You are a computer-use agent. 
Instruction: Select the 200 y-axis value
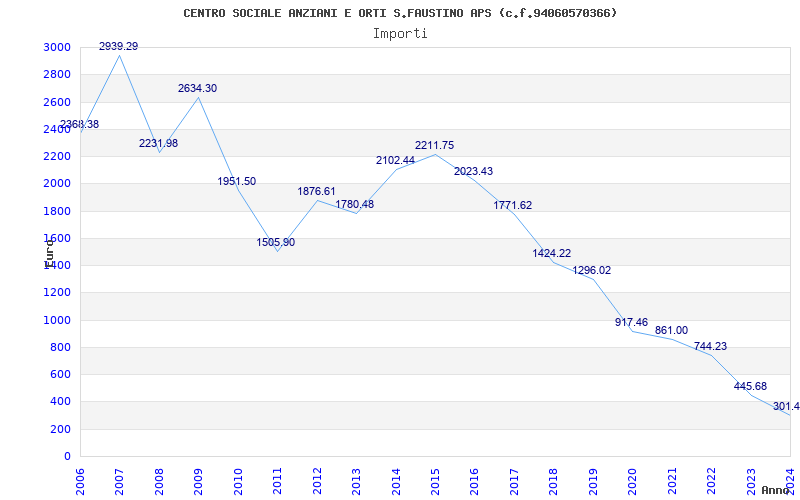tap(60, 430)
